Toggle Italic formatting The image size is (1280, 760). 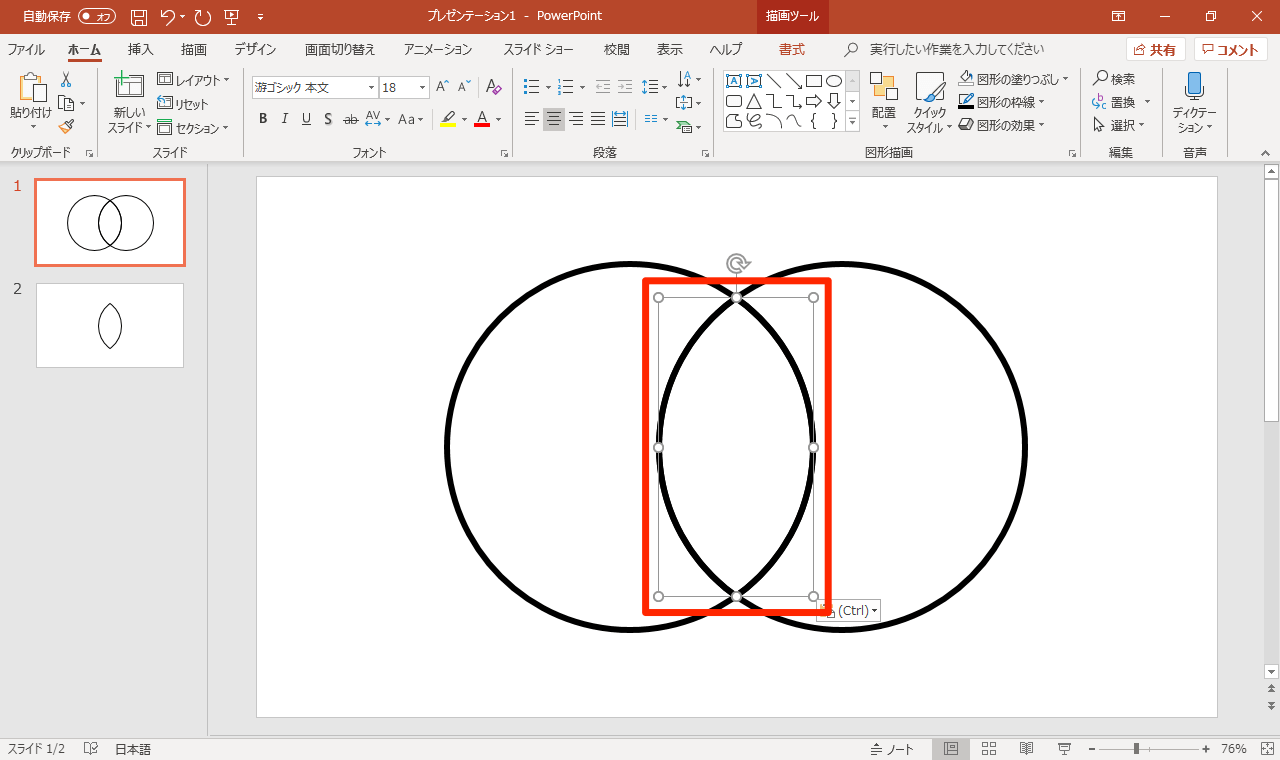285,119
